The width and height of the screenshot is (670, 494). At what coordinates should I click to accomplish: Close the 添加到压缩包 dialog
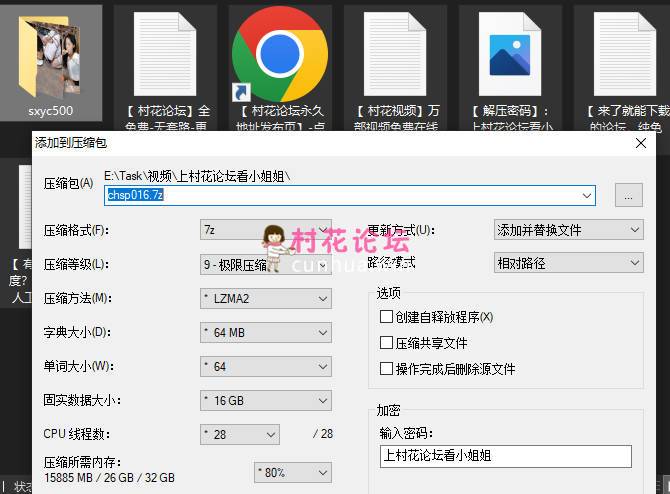640,143
